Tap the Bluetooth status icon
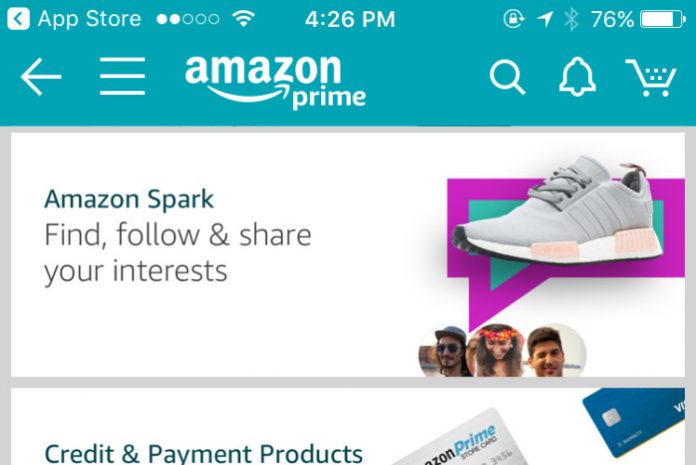Screen dimensions: 696x465 571,20
